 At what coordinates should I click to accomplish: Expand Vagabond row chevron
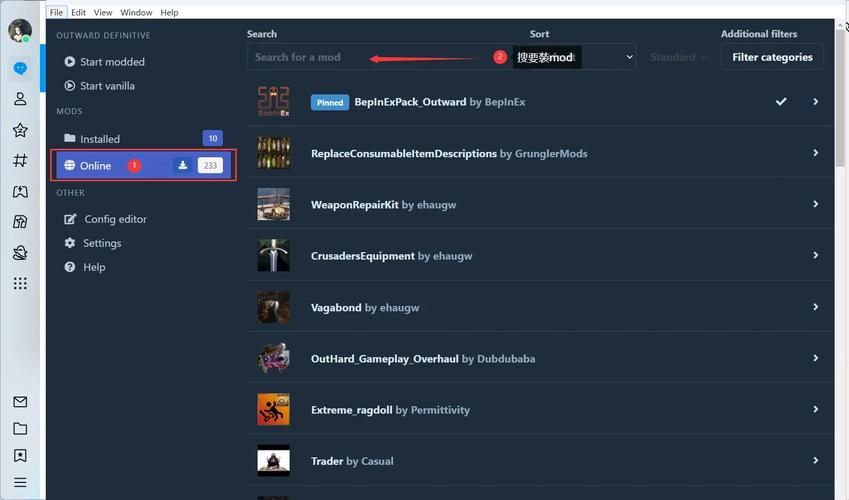click(815, 307)
